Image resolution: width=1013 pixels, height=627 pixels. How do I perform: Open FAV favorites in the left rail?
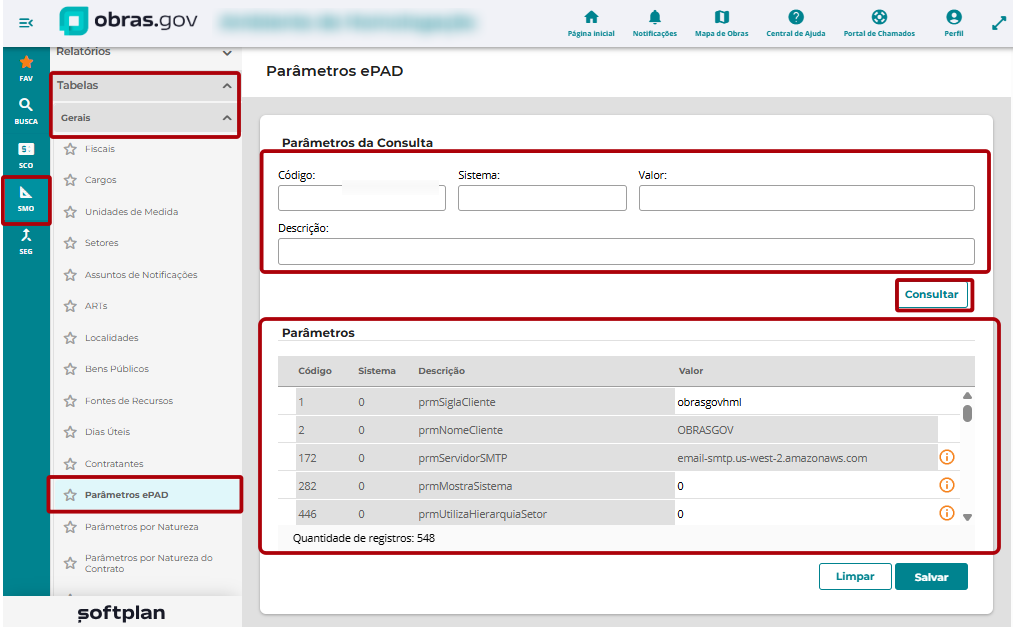[x=26, y=68]
